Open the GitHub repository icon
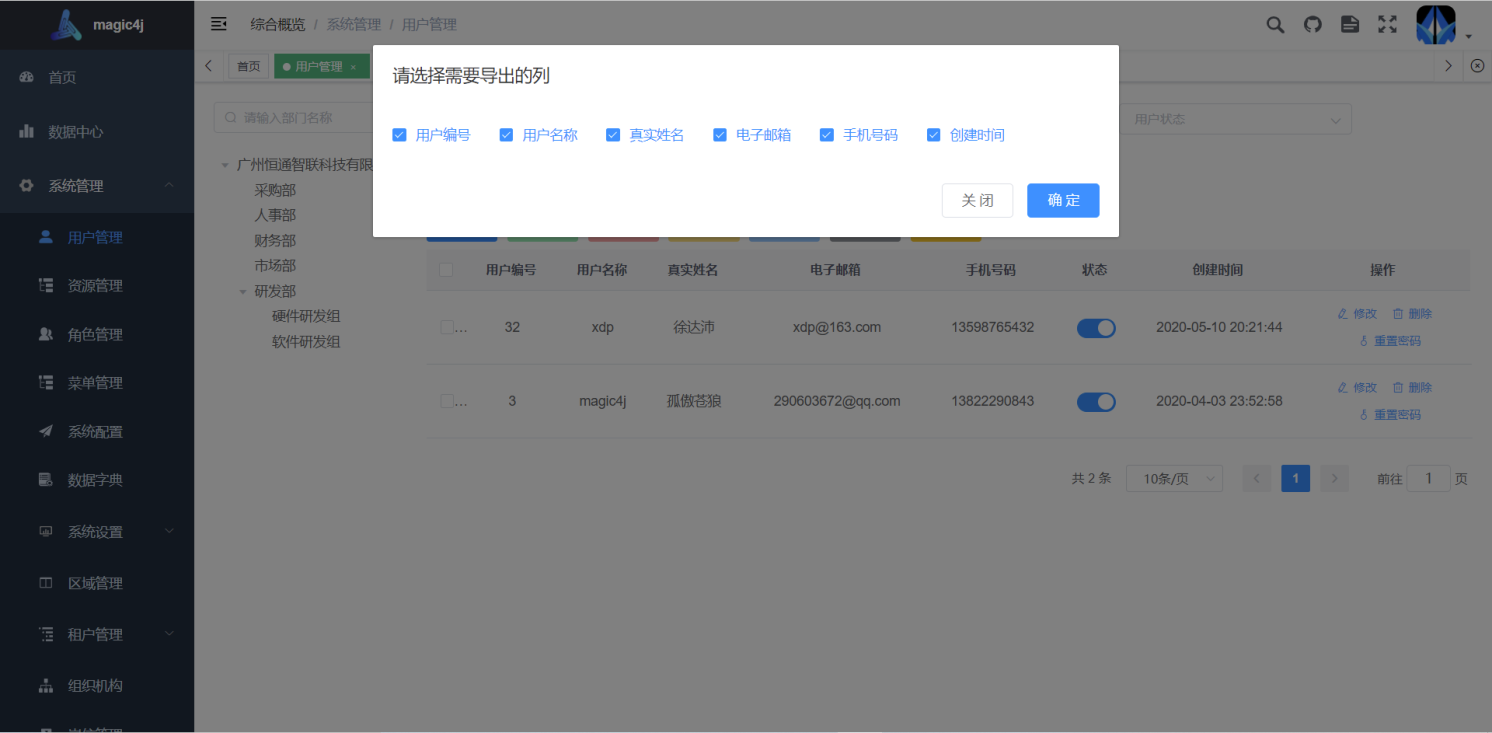This screenshot has width=1492, height=733. click(x=1312, y=24)
